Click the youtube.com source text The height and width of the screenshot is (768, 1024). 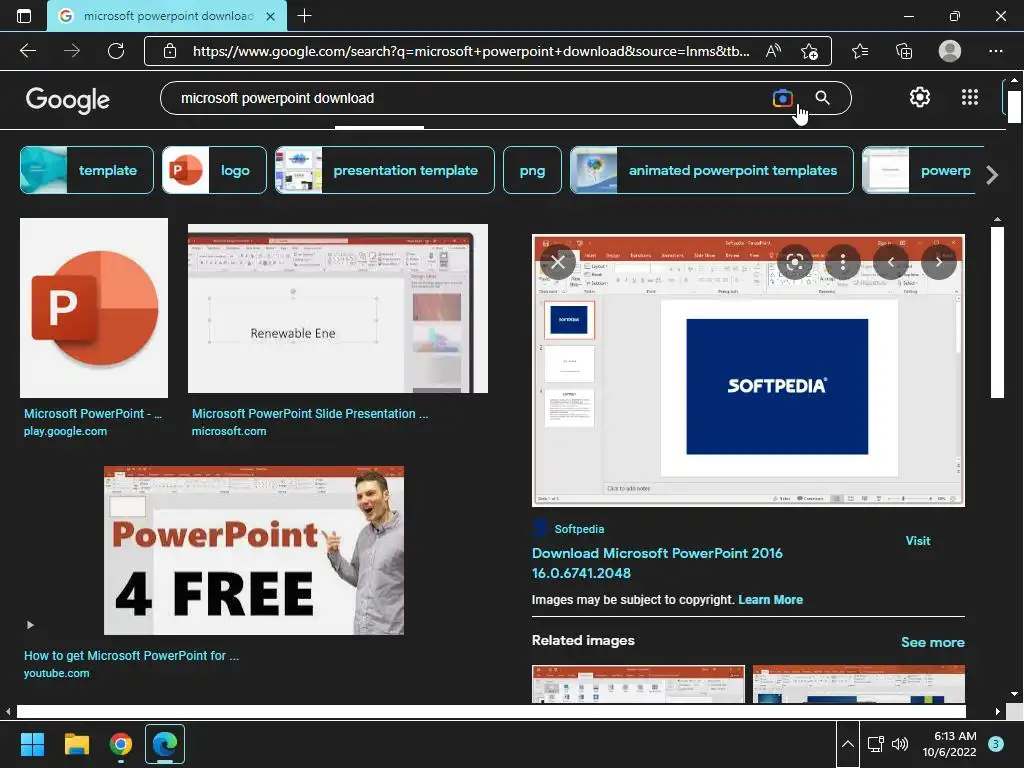coord(57,673)
